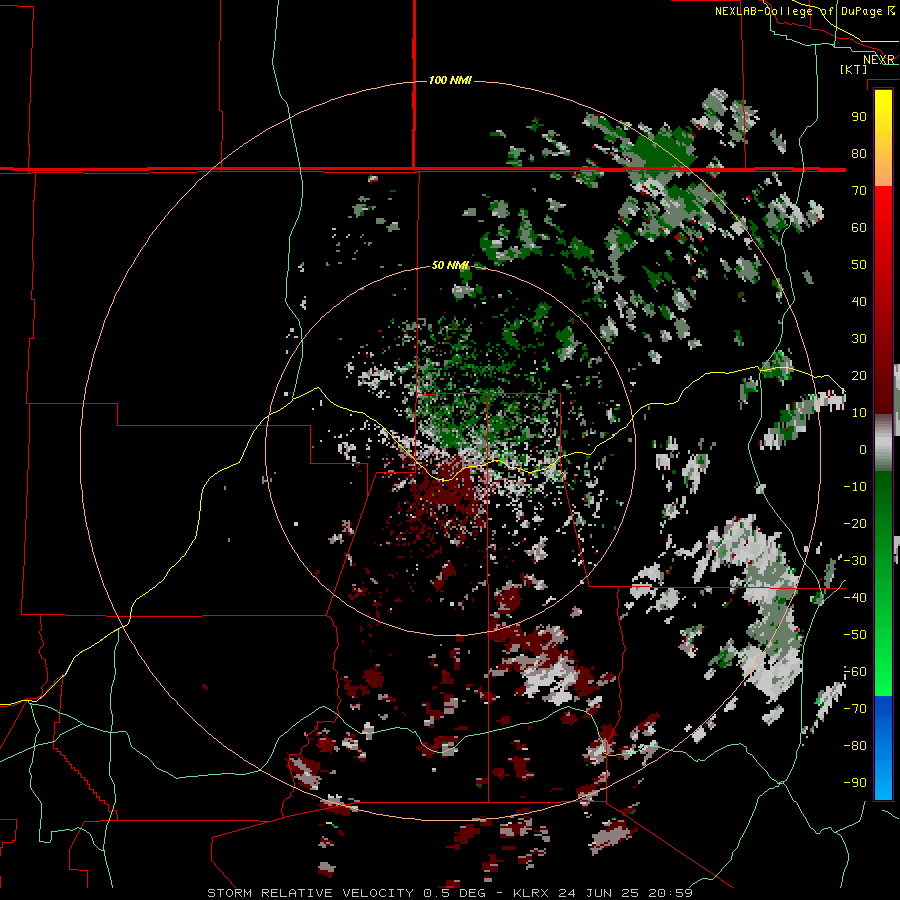
Task: Click the 50 value on the velocity scale
Action: [859, 265]
